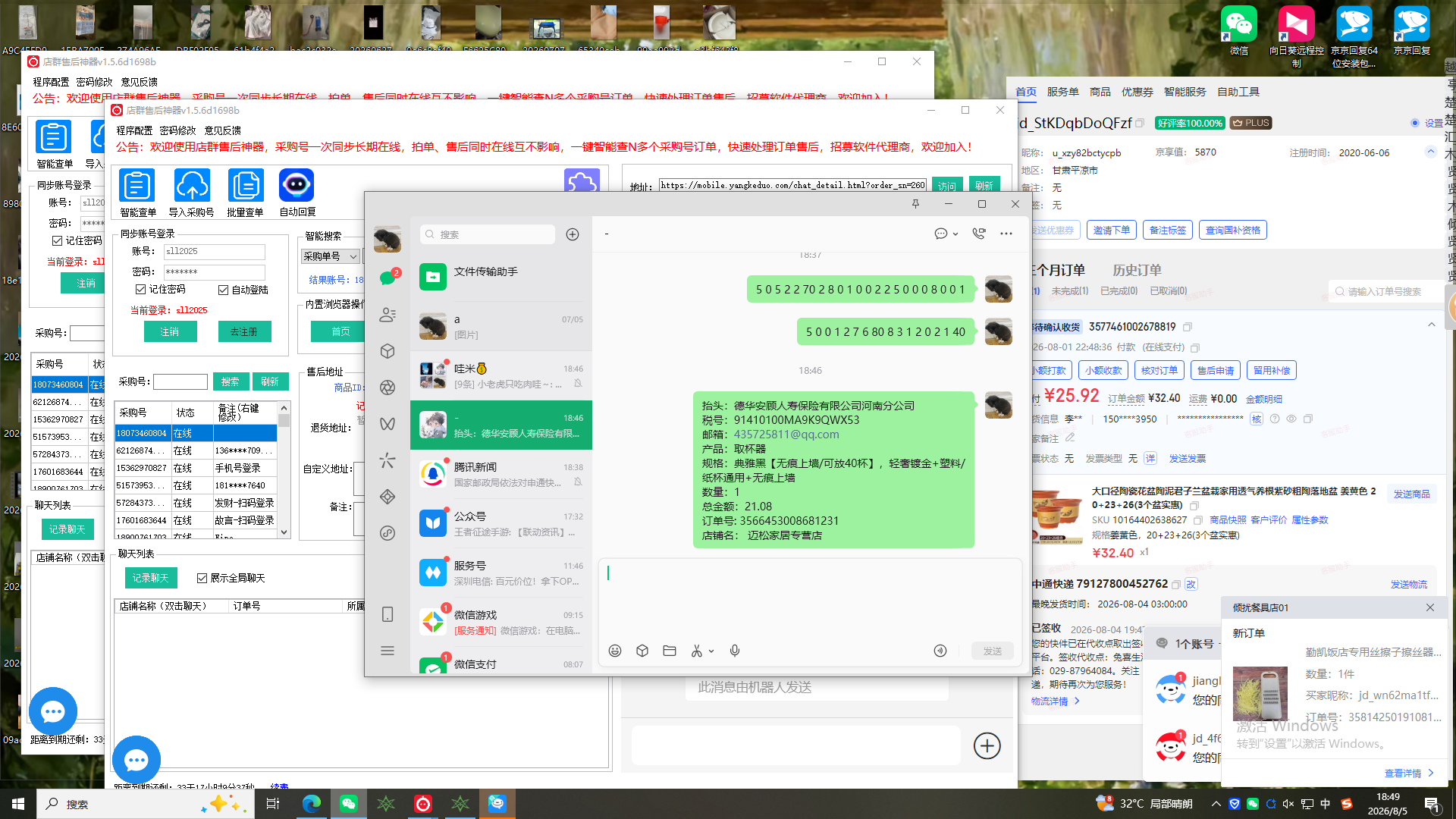Start a voice call from WeChat chat header
Image resolution: width=1456 pixels, height=819 pixels.
(x=979, y=234)
